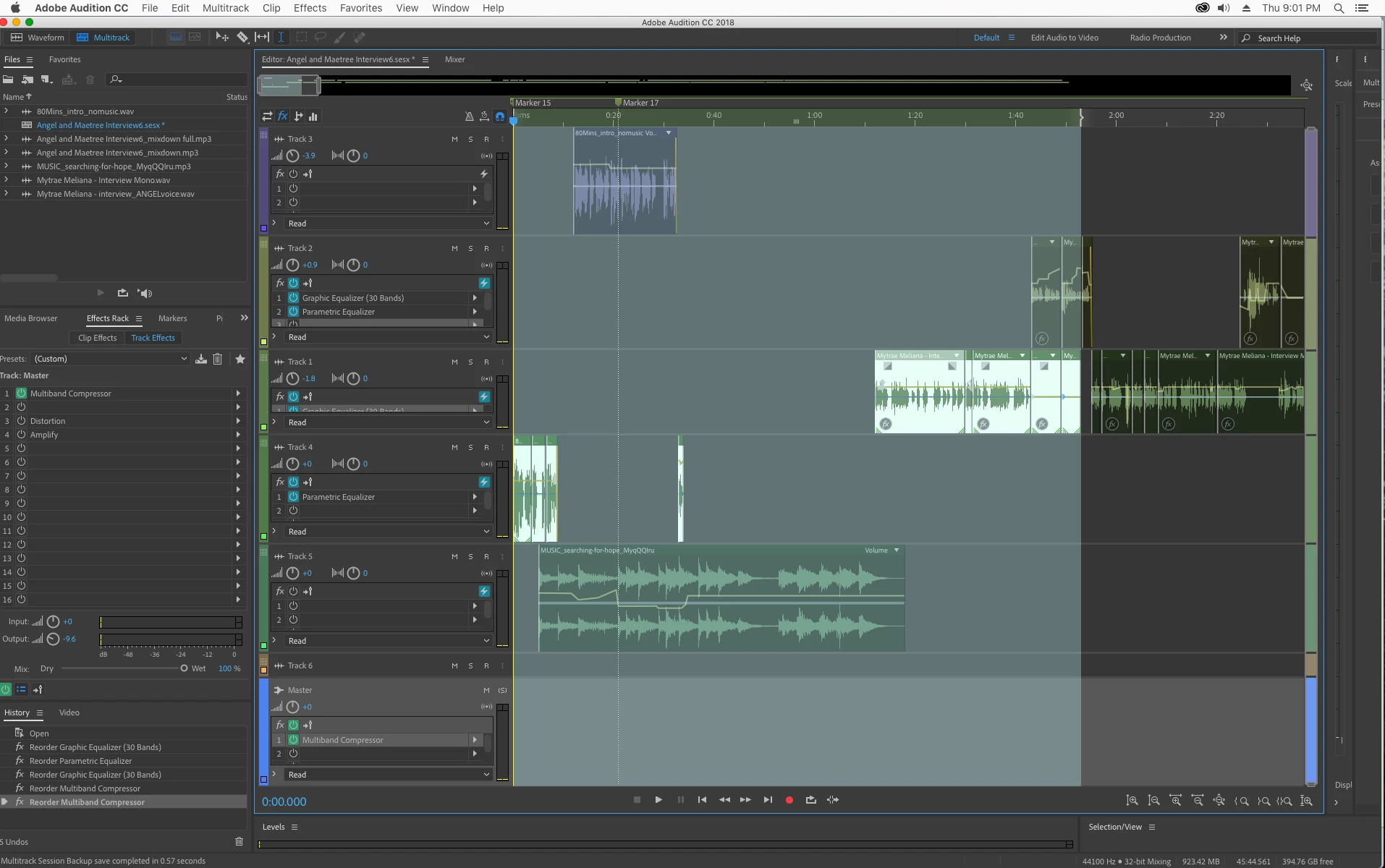Start recording with the red Record button
The height and width of the screenshot is (868, 1385).
click(789, 800)
